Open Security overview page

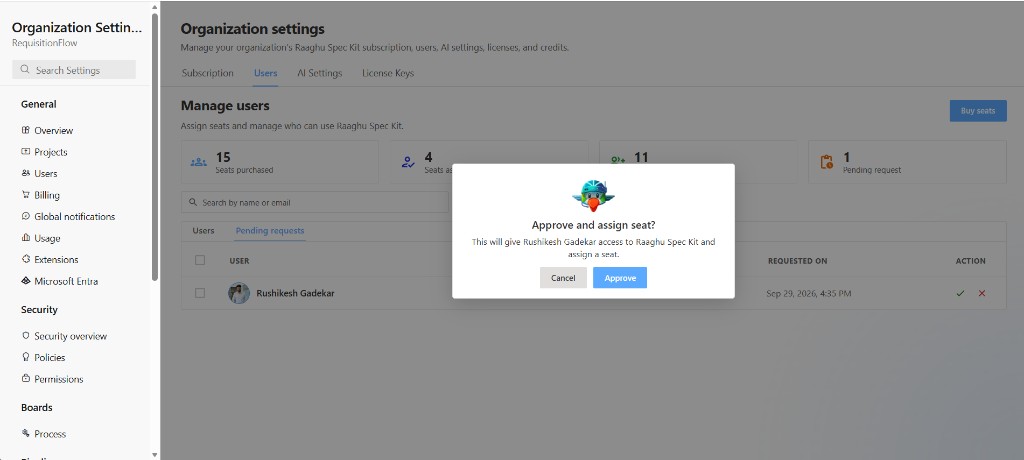(71, 337)
